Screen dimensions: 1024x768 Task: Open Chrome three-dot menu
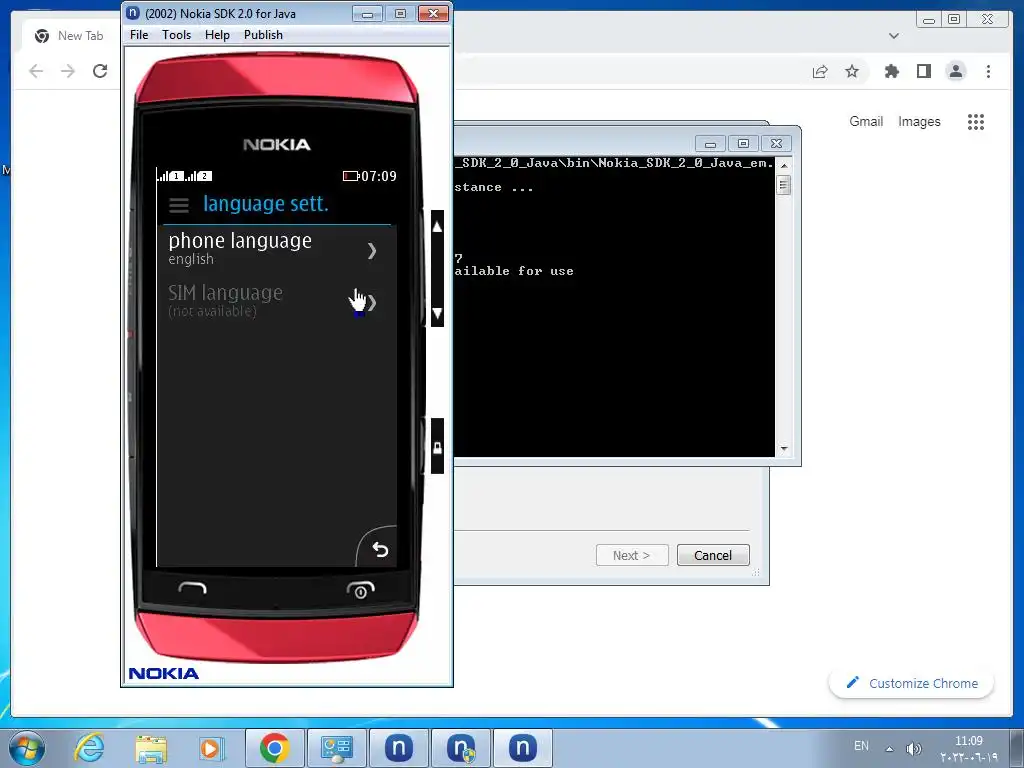tap(988, 71)
